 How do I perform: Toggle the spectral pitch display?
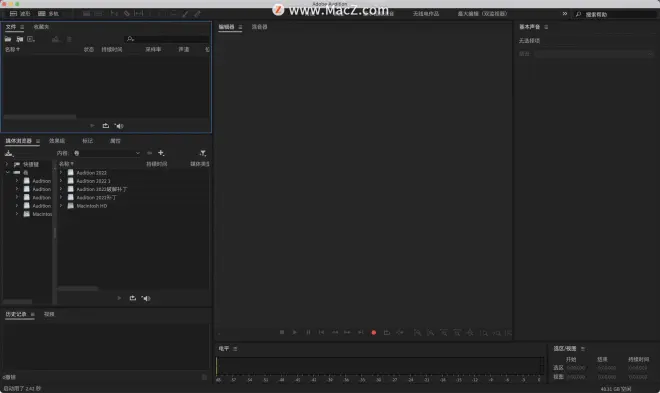click(x=98, y=14)
